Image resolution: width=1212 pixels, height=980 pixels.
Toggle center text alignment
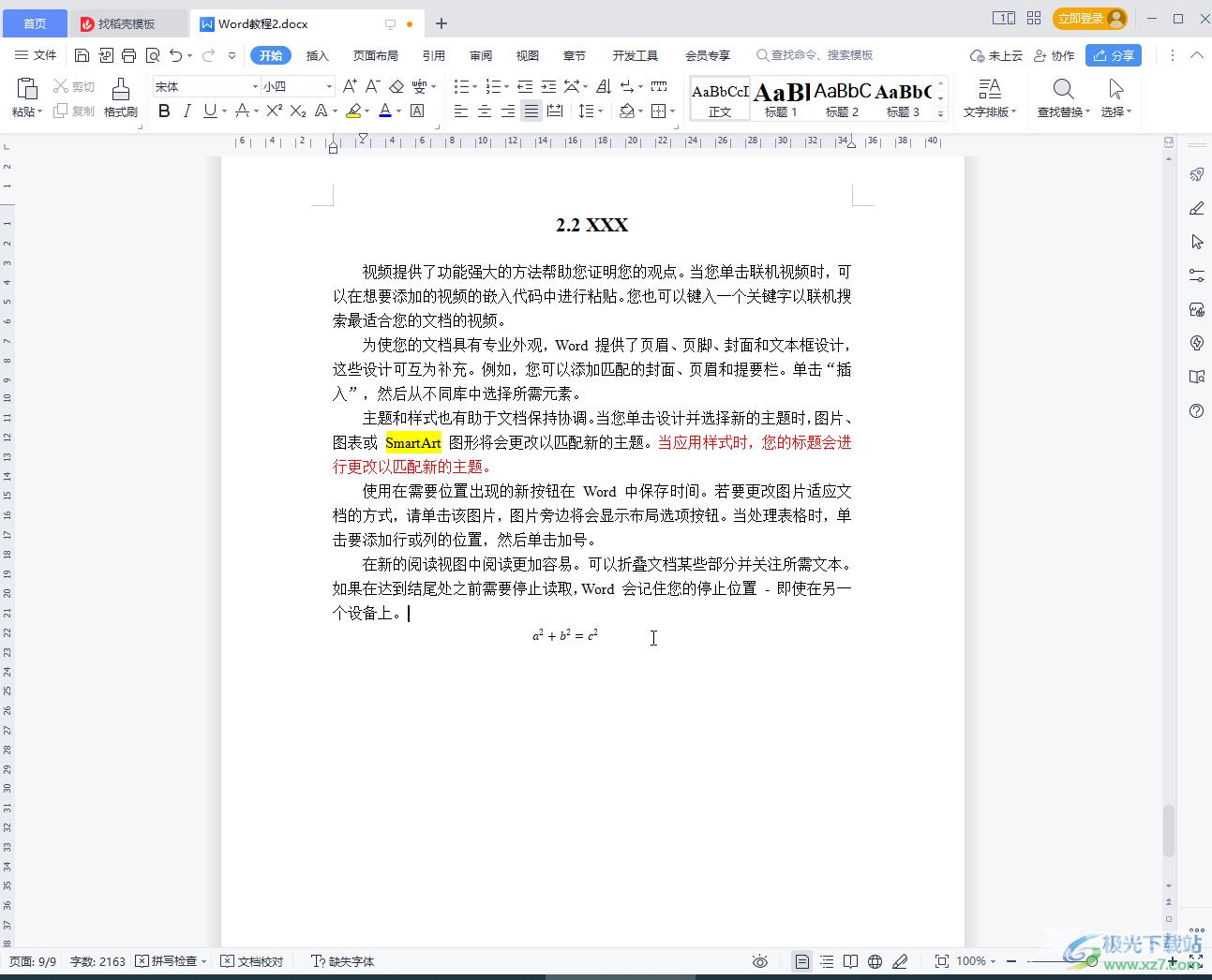tap(485, 111)
